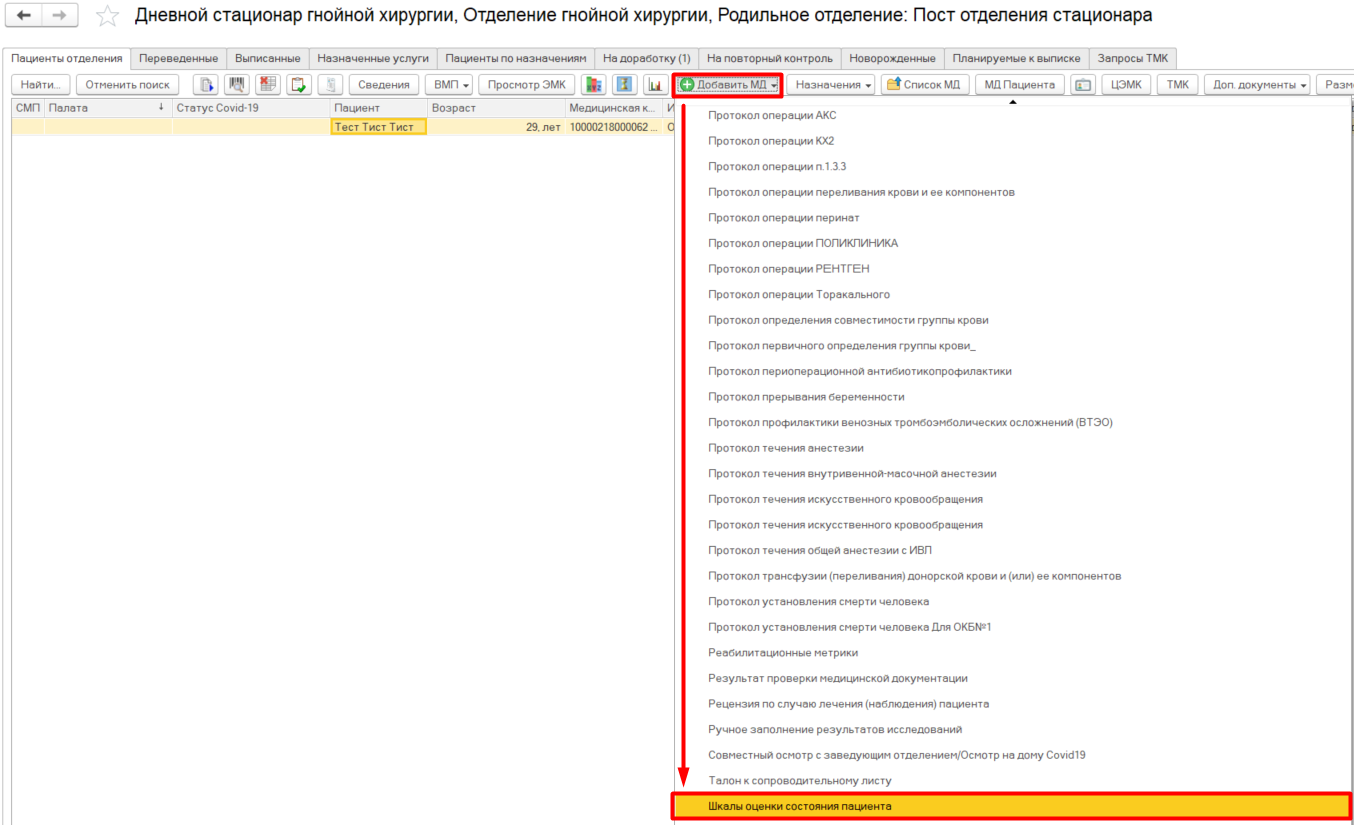Click the Отменить поиск button
The width and height of the screenshot is (1354, 825).
(x=127, y=85)
